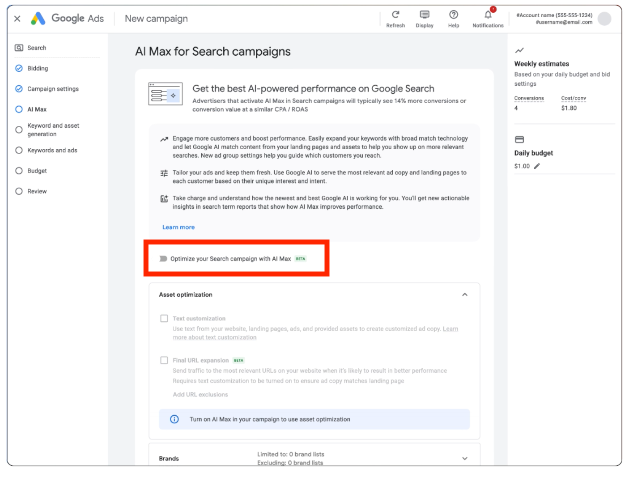Close the new campaign editor with X icon
This screenshot has height=480, width=639.
coord(17,19)
